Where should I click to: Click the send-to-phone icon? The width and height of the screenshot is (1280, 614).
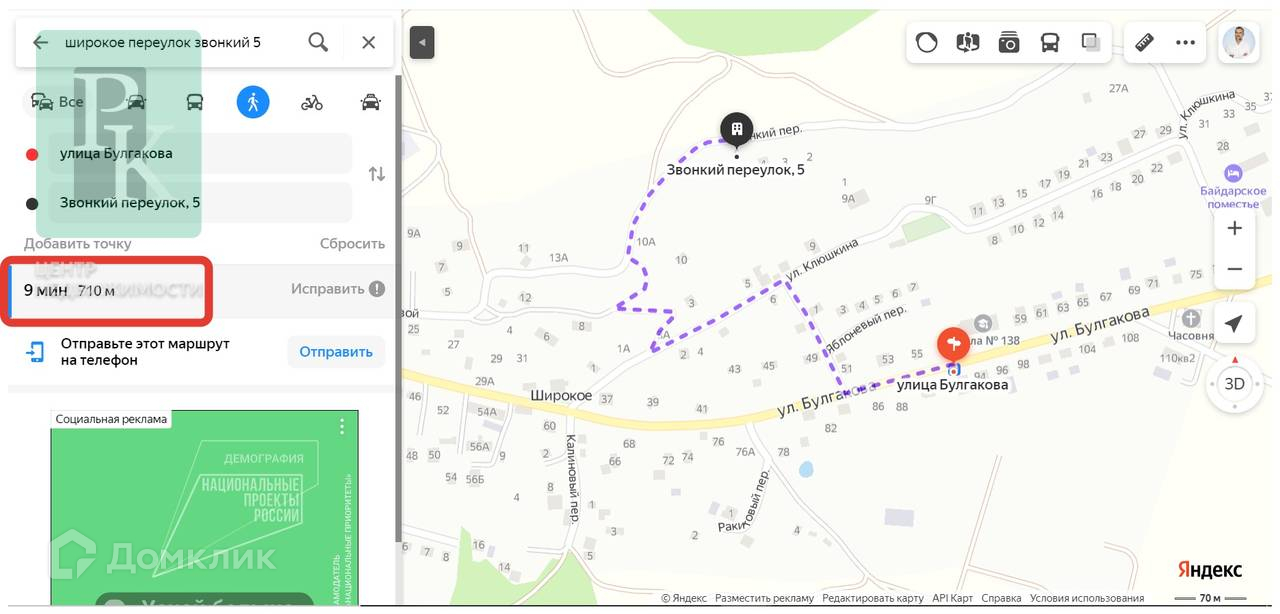click(x=36, y=352)
